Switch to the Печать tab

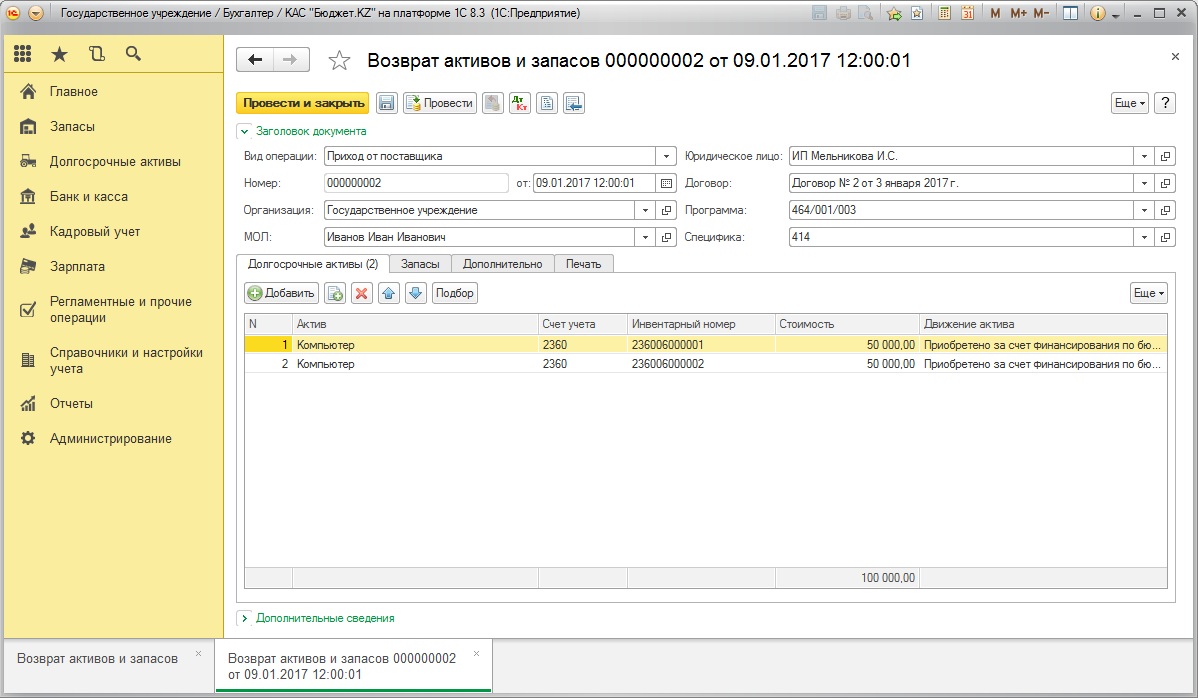coord(584,264)
